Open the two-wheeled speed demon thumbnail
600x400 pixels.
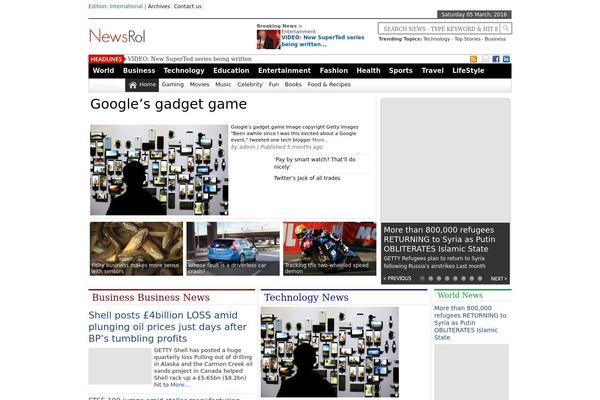point(329,249)
